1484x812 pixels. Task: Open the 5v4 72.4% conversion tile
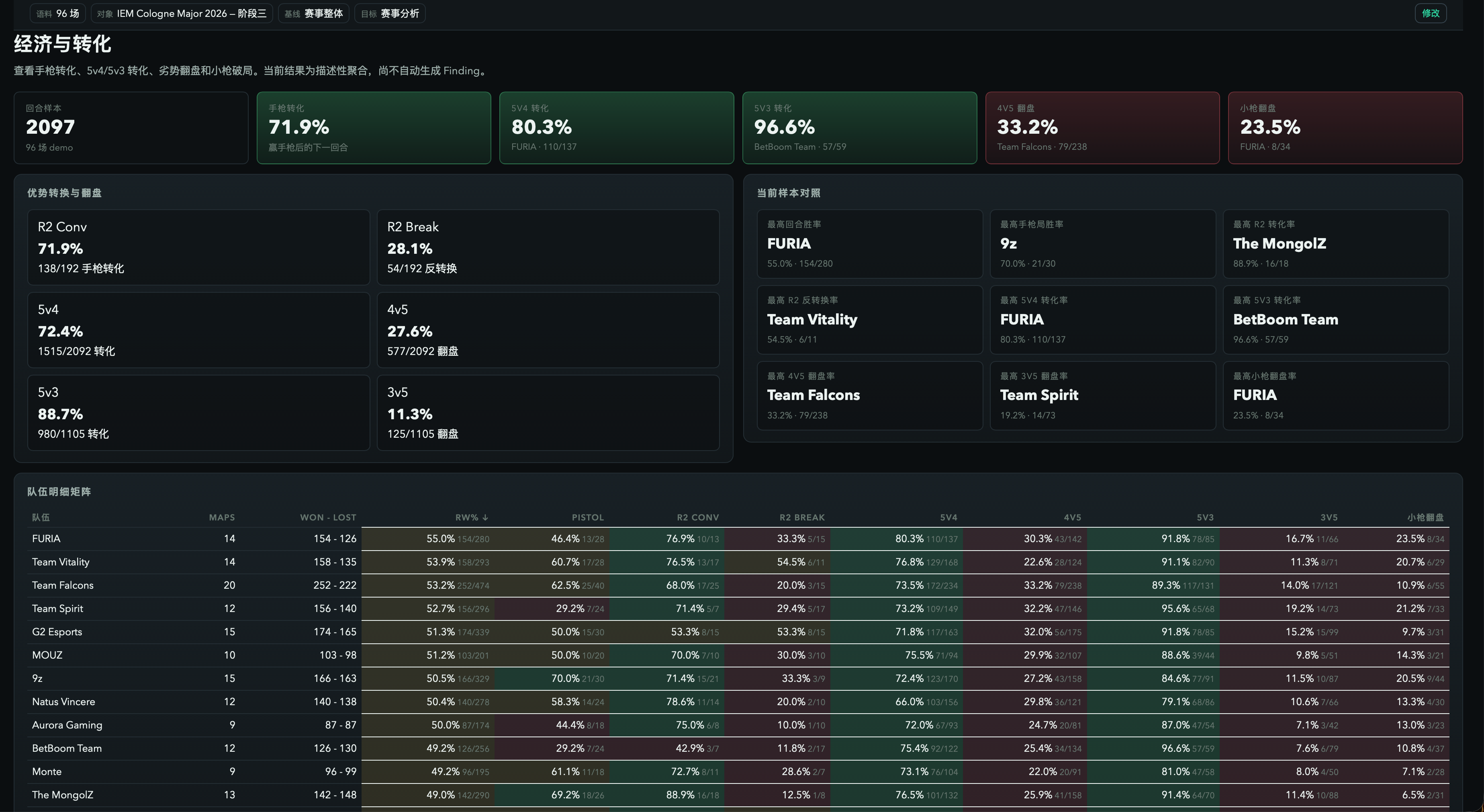pyautogui.click(x=199, y=330)
